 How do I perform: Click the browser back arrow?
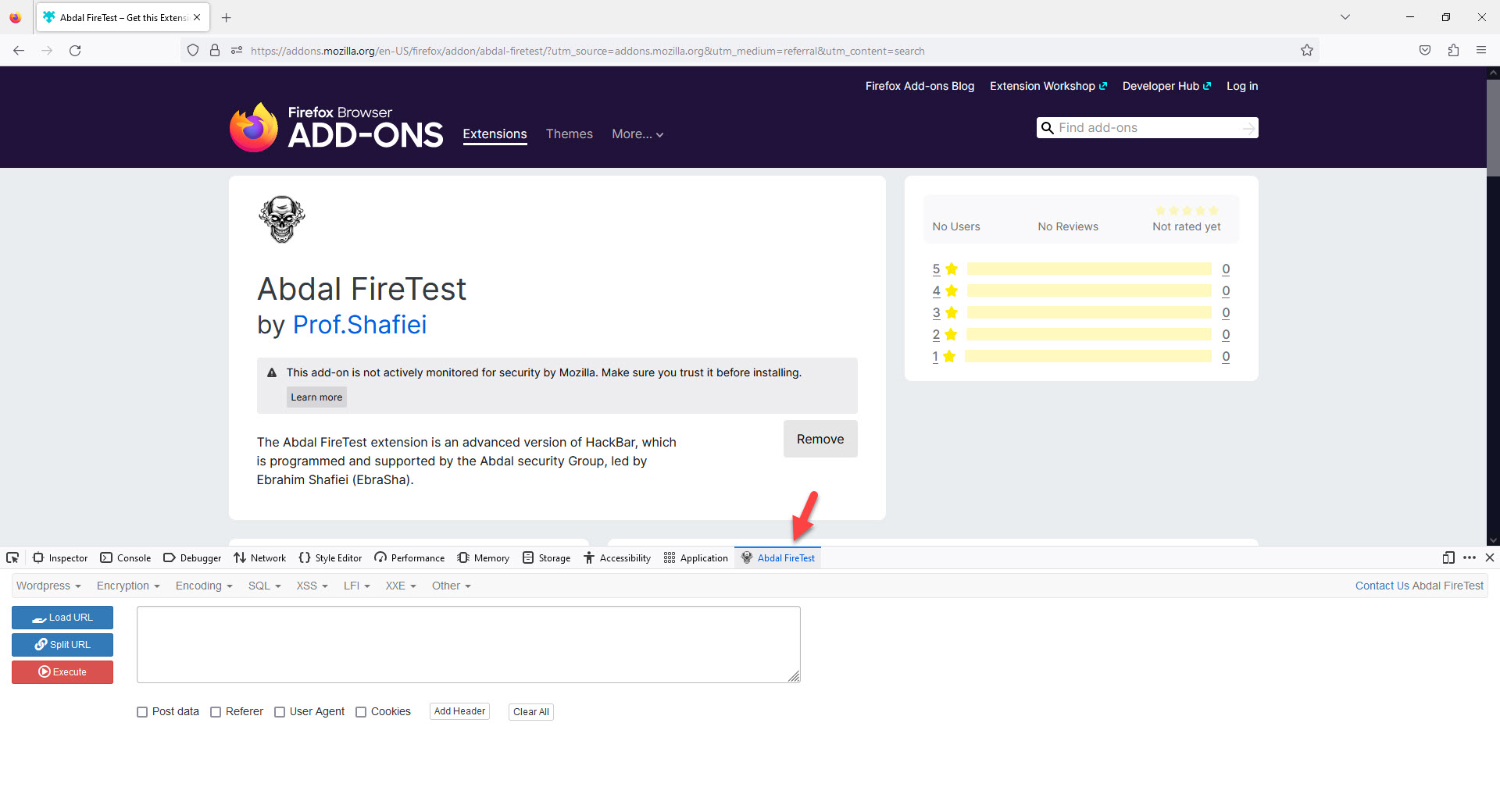click(x=19, y=51)
